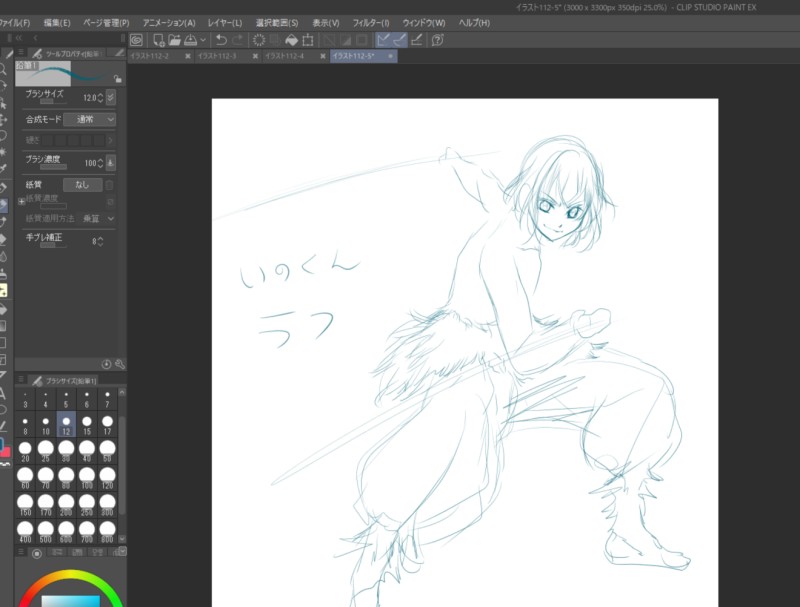This screenshot has height=607, width=800.
Task: Click the Redo arrow in the command bar
Action: (x=238, y=40)
